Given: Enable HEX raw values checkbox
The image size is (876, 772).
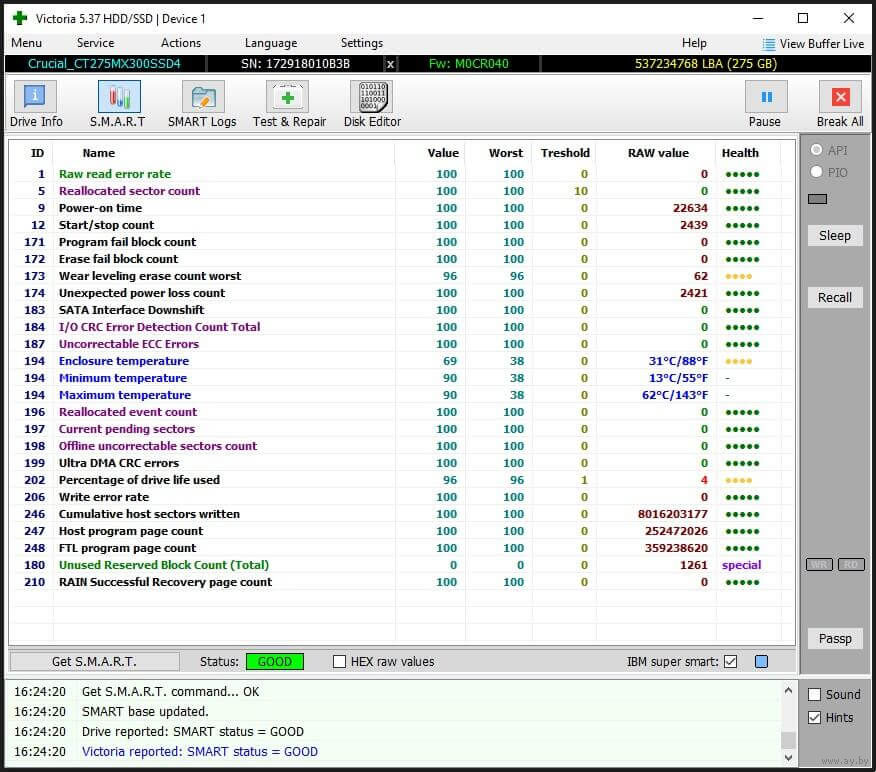Looking at the screenshot, I should point(340,662).
